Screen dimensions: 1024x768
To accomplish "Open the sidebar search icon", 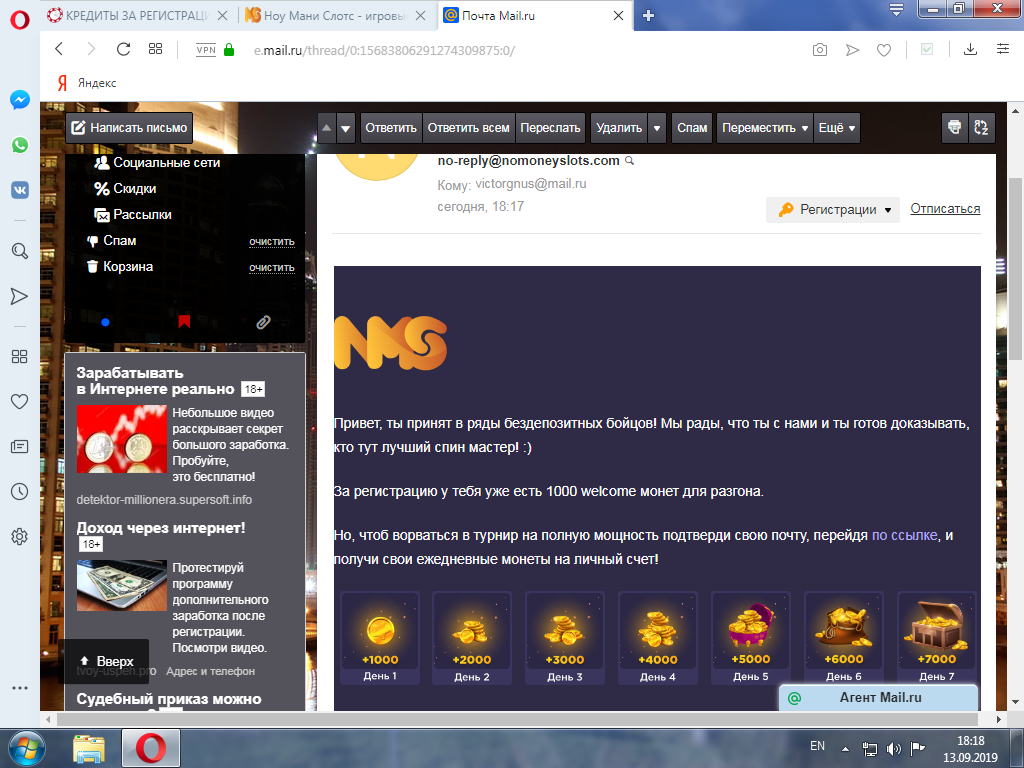I will (20, 251).
